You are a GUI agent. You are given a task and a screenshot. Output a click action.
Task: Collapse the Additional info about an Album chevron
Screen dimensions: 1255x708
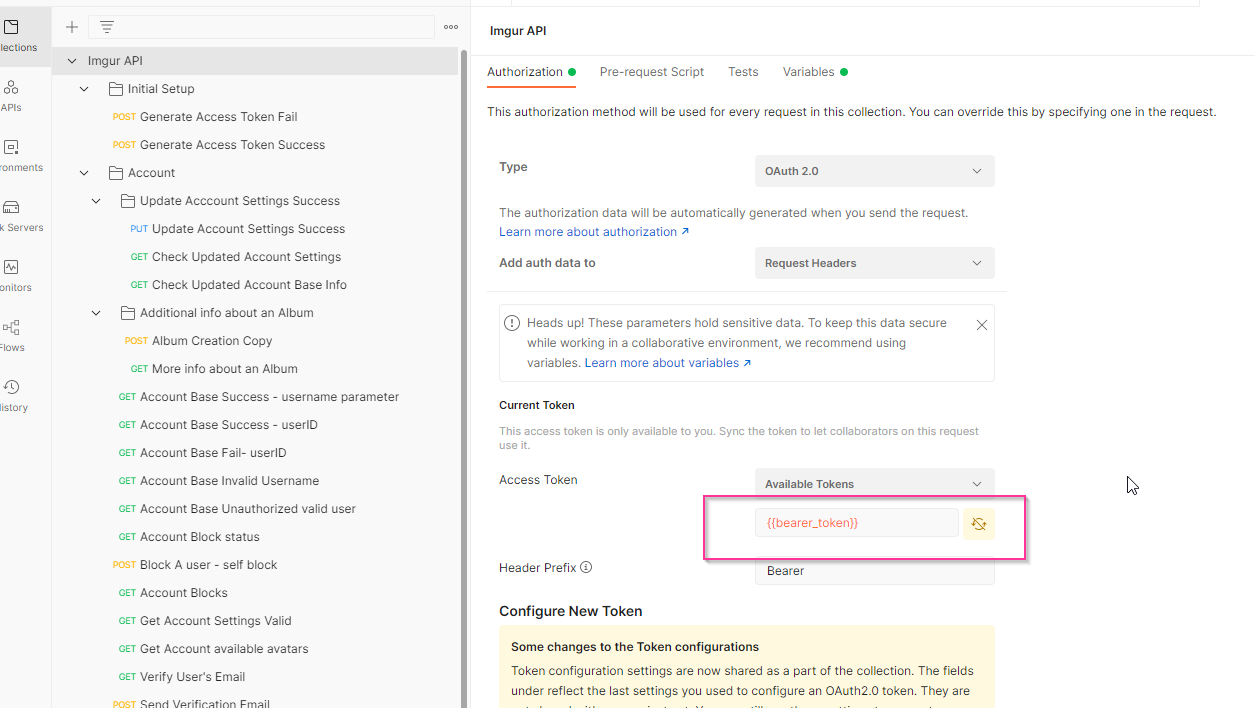(x=96, y=313)
